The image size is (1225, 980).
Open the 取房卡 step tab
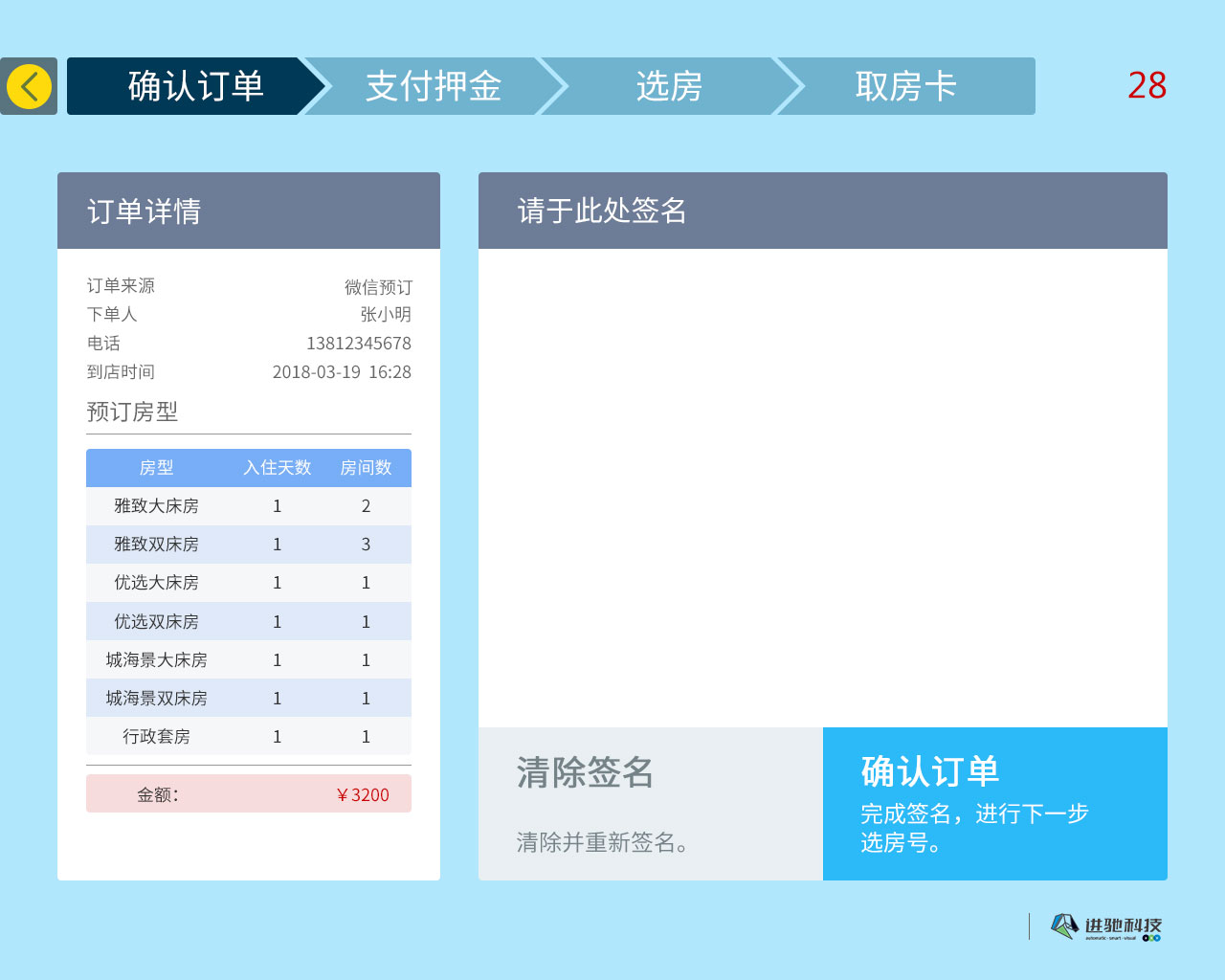(905, 86)
